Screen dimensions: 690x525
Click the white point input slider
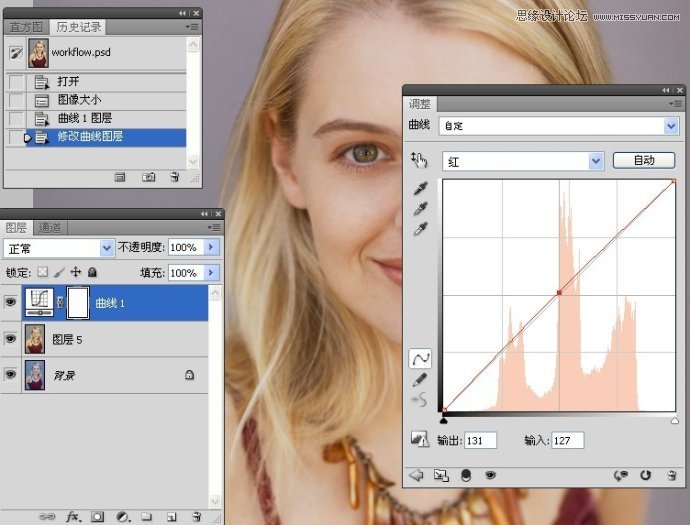(675, 421)
